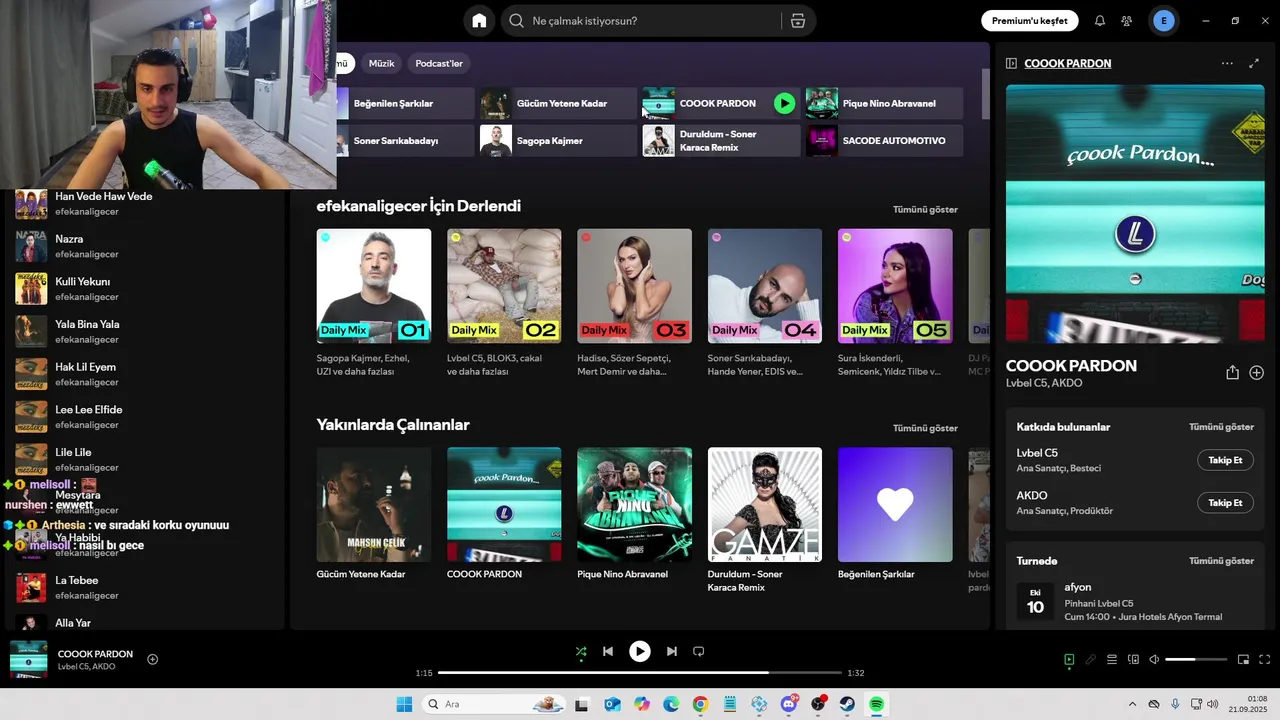Open Soner Sarıkabadayı shortcut tile
Screen dimensions: 1280x720
[405, 141]
